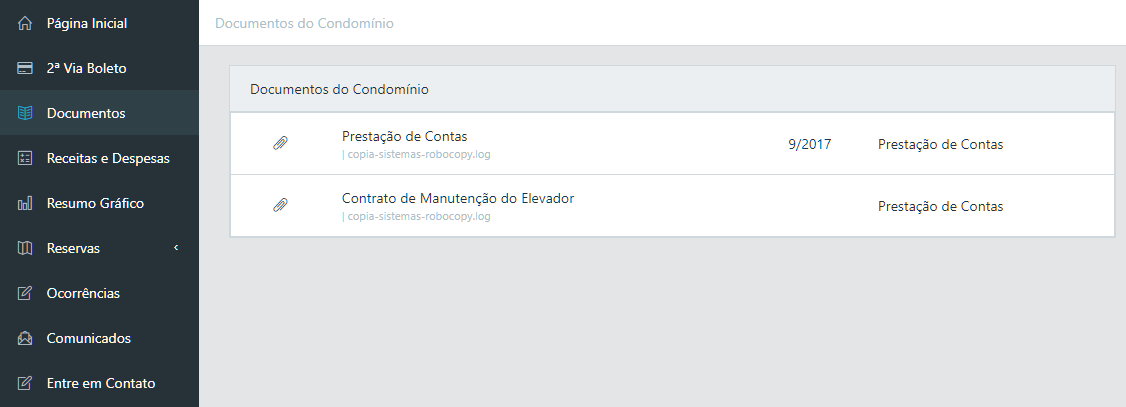Click the Receitas e Despesas sidebar icon
Viewport: 1126px width, 407px height.
(25, 158)
